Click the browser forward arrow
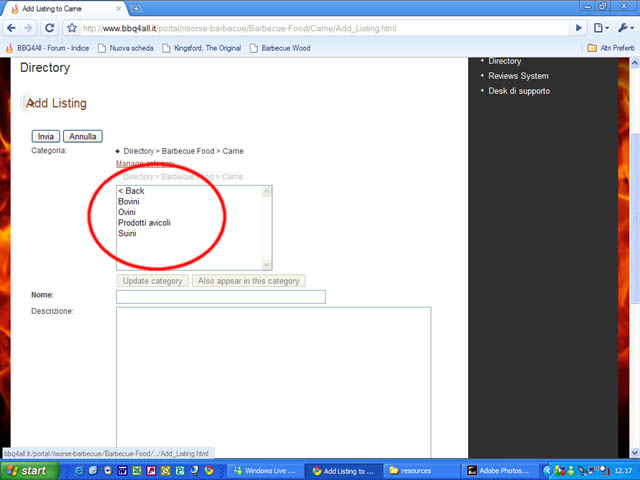This screenshot has width=640, height=480. 28,28
